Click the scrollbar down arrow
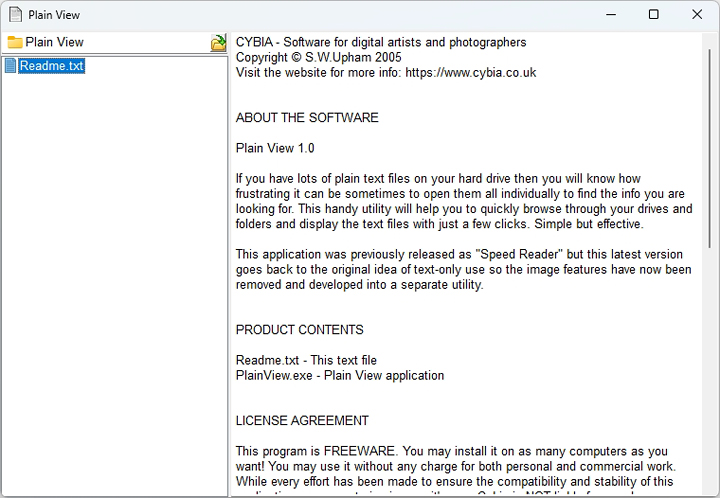Viewport: 720px width, 498px height. click(x=711, y=489)
